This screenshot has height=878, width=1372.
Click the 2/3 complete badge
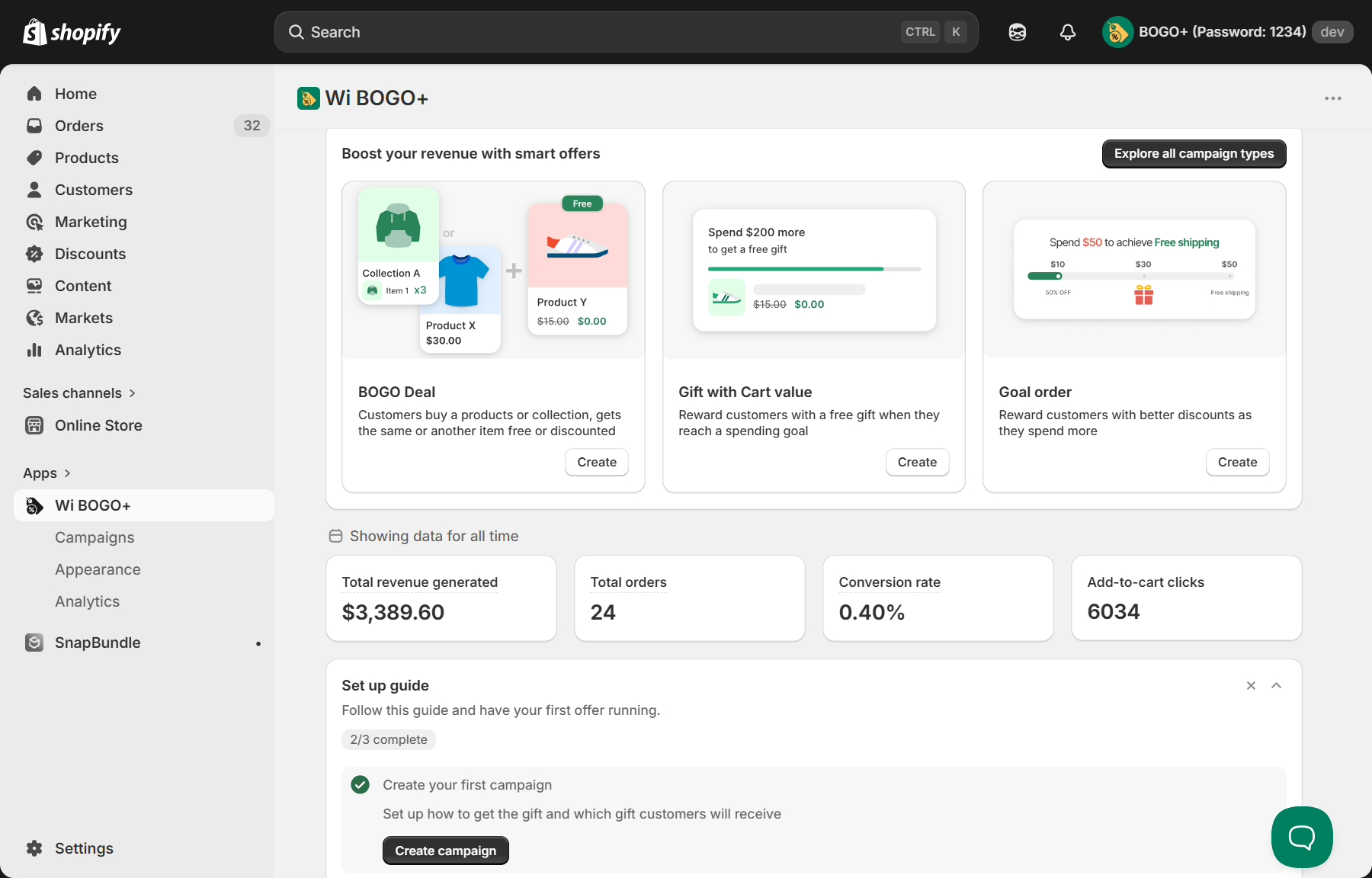(389, 740)
